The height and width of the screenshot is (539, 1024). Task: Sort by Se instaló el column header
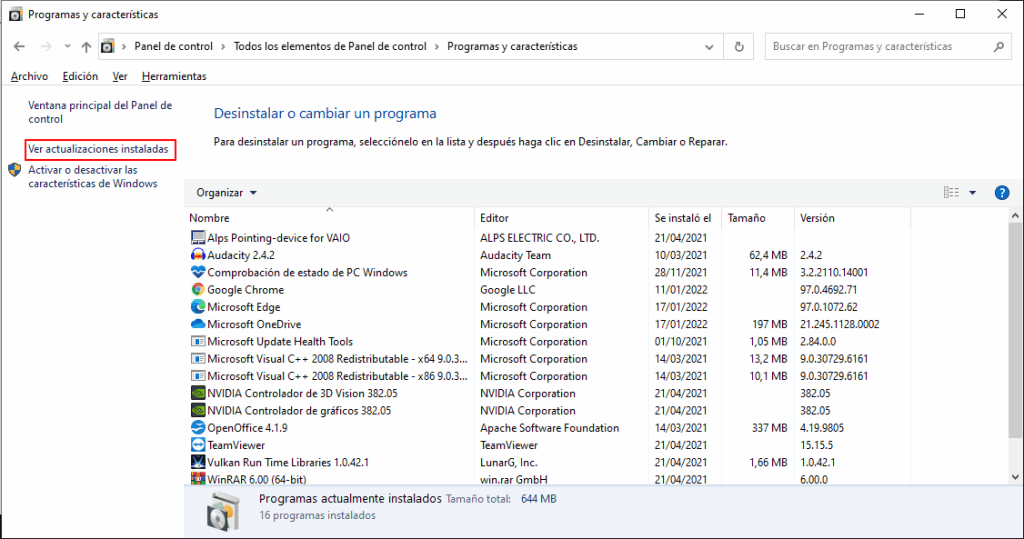[683, 218]
